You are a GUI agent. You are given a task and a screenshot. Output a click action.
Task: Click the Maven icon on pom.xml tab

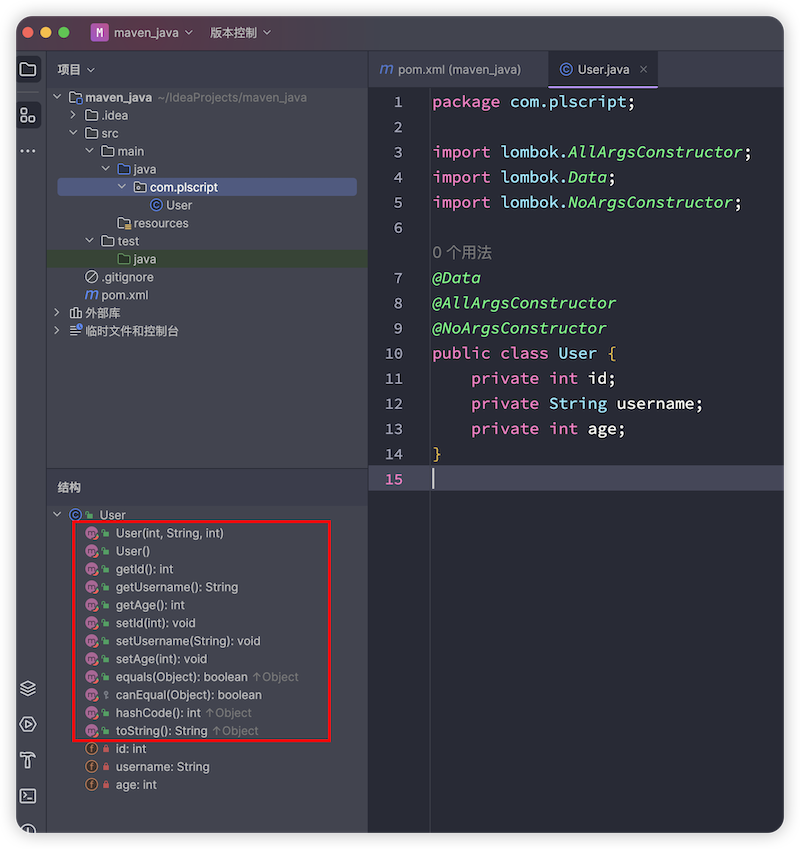(x=386, y=69)
